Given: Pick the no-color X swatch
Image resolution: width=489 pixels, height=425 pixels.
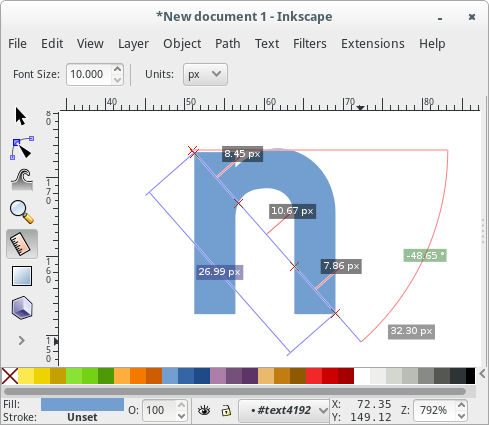Looking at the screenshot, I should tap(10, 376).
